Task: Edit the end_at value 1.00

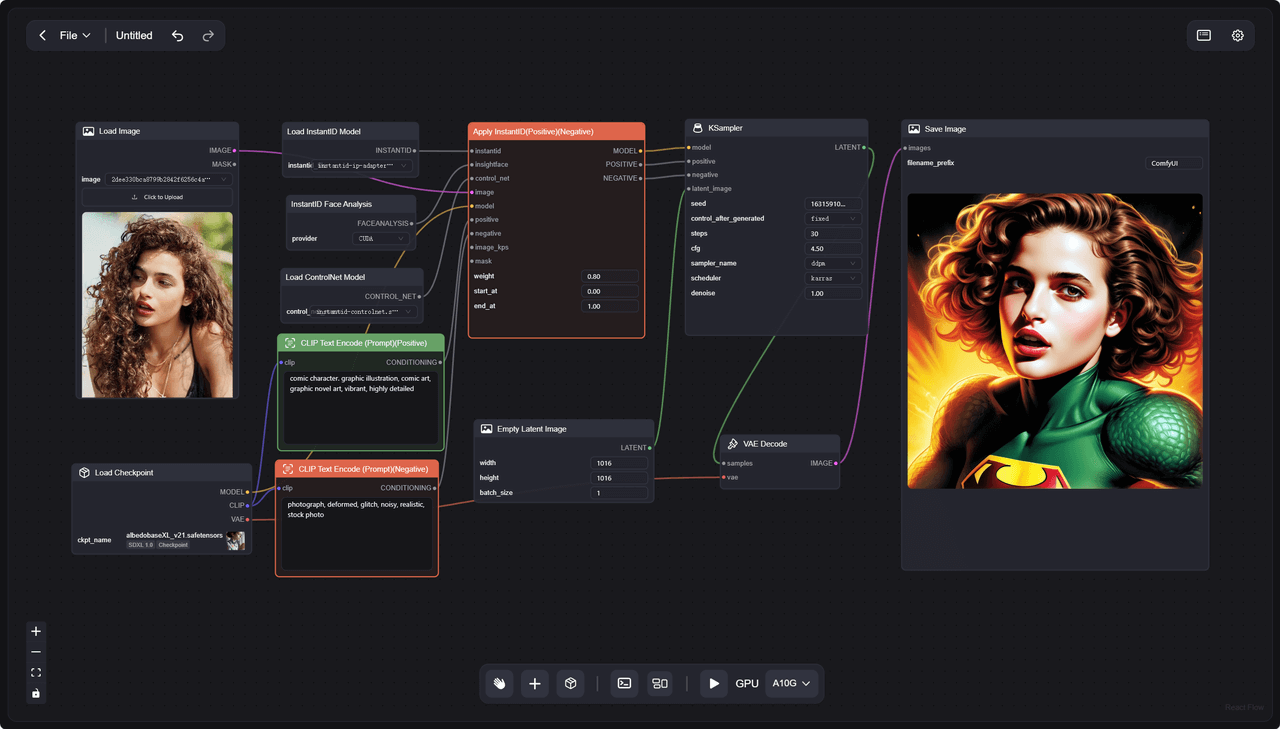Action: [610, 306]
